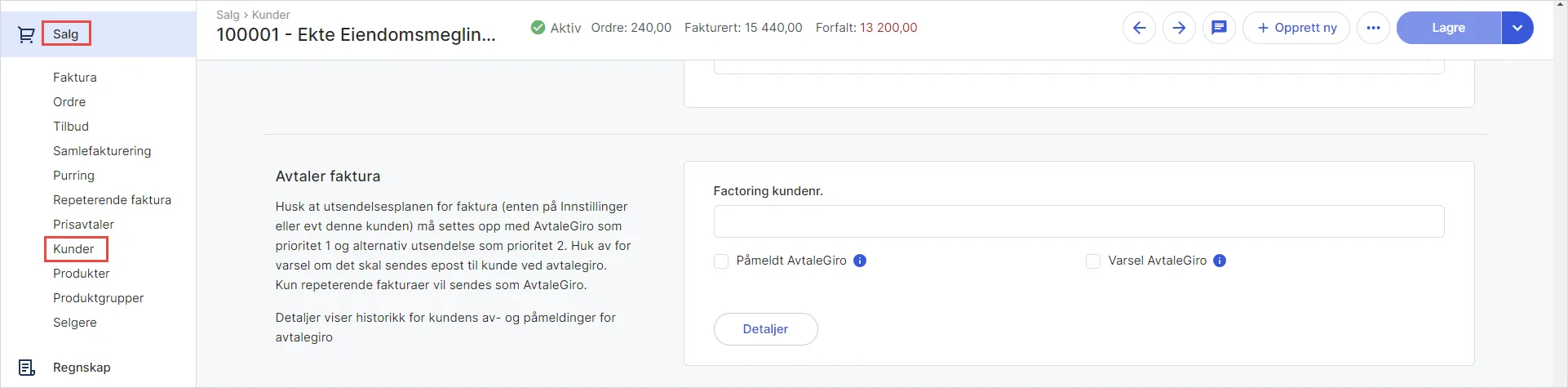Open Faktura in the Salg menu
Screen dimensions: 1568x388
pos(75,78)
